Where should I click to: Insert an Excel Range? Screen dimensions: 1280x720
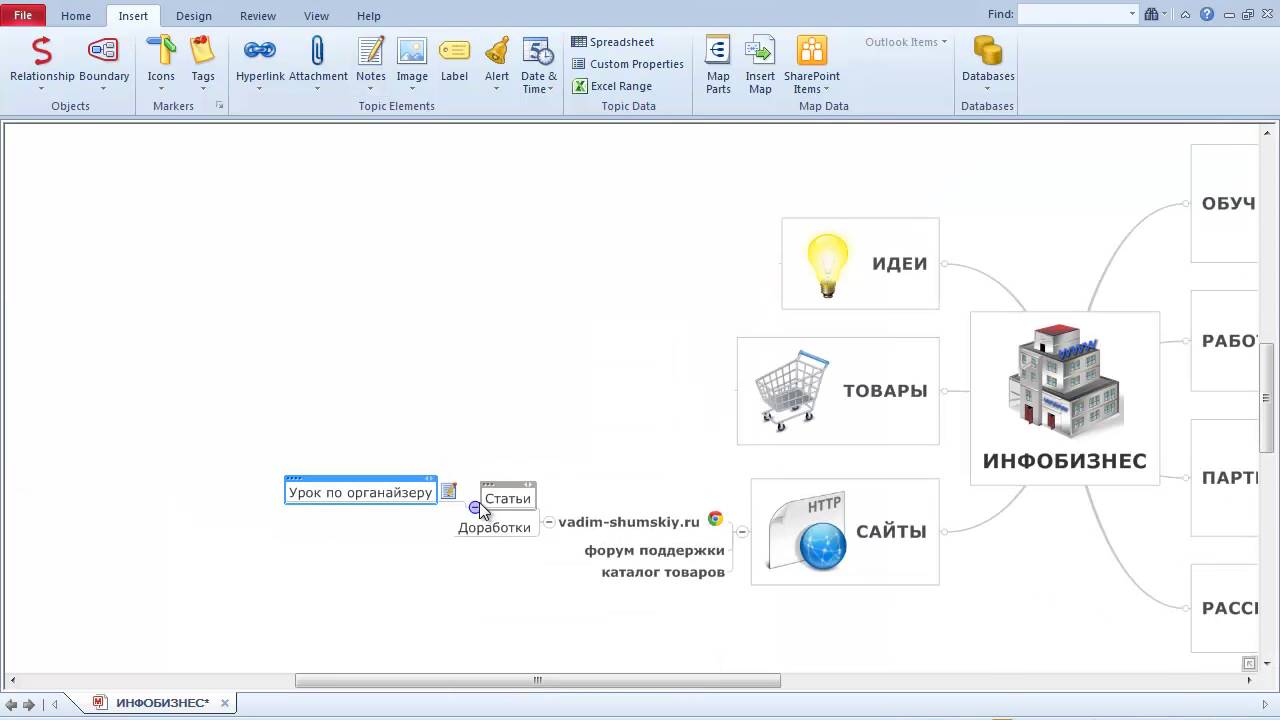pos(613,86)
